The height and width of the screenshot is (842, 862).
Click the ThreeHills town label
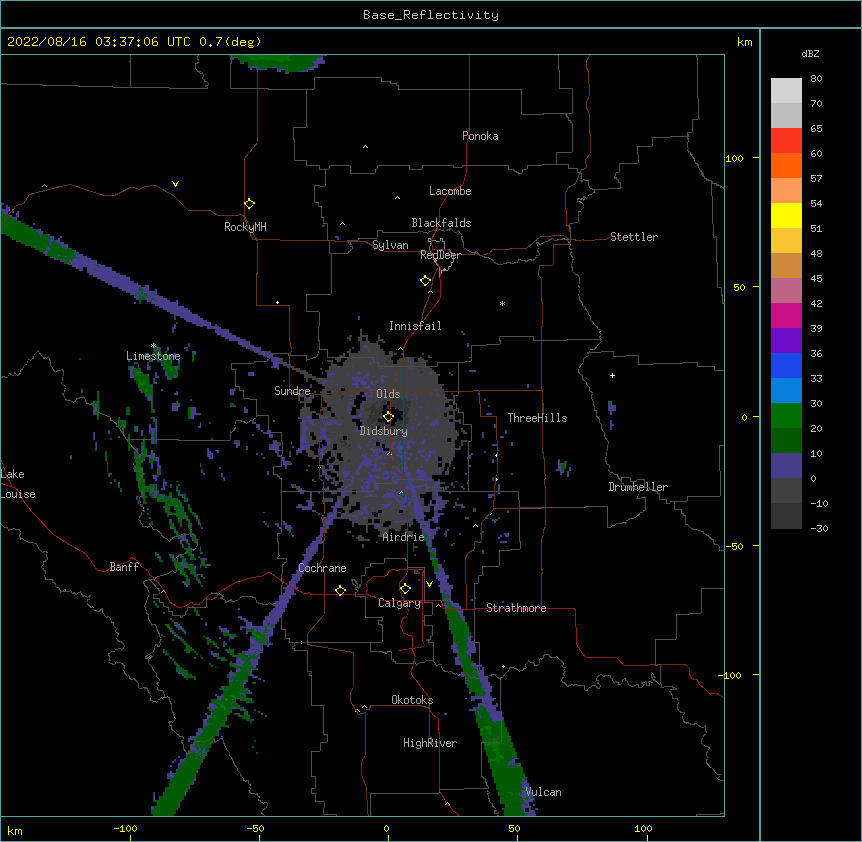coord(537,418)
